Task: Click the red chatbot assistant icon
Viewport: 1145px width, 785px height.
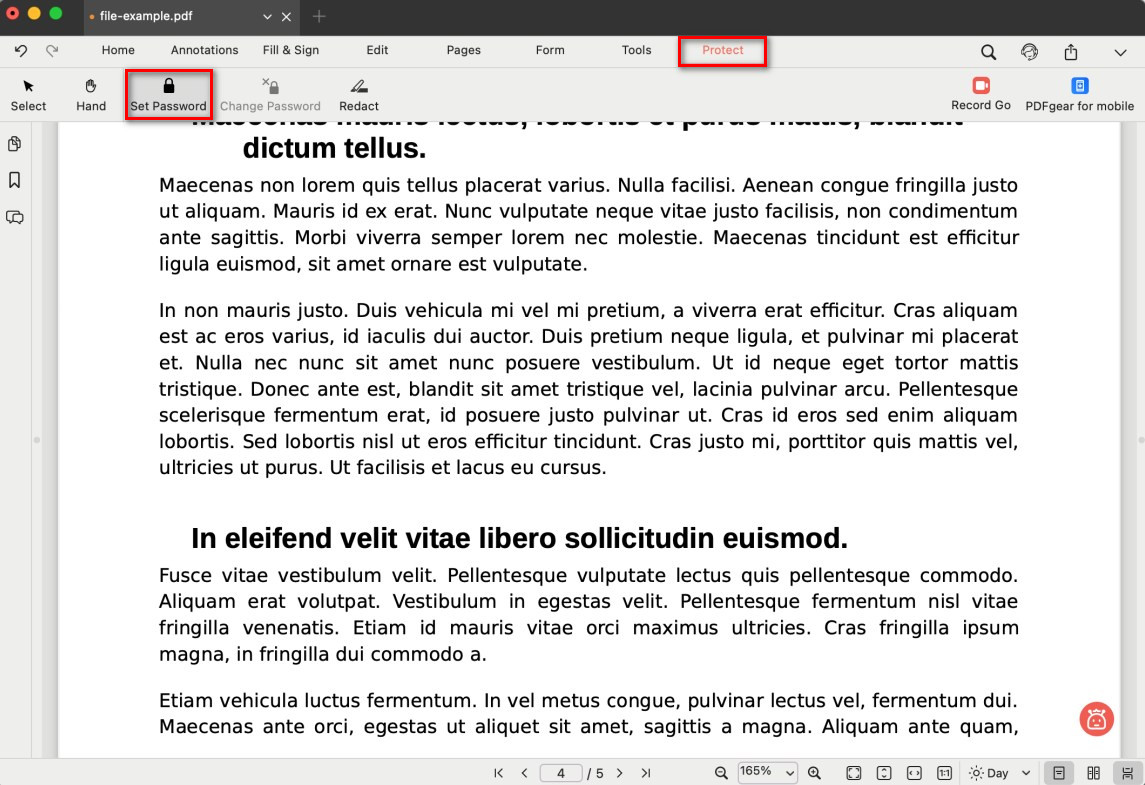Action: point(1096,719)
